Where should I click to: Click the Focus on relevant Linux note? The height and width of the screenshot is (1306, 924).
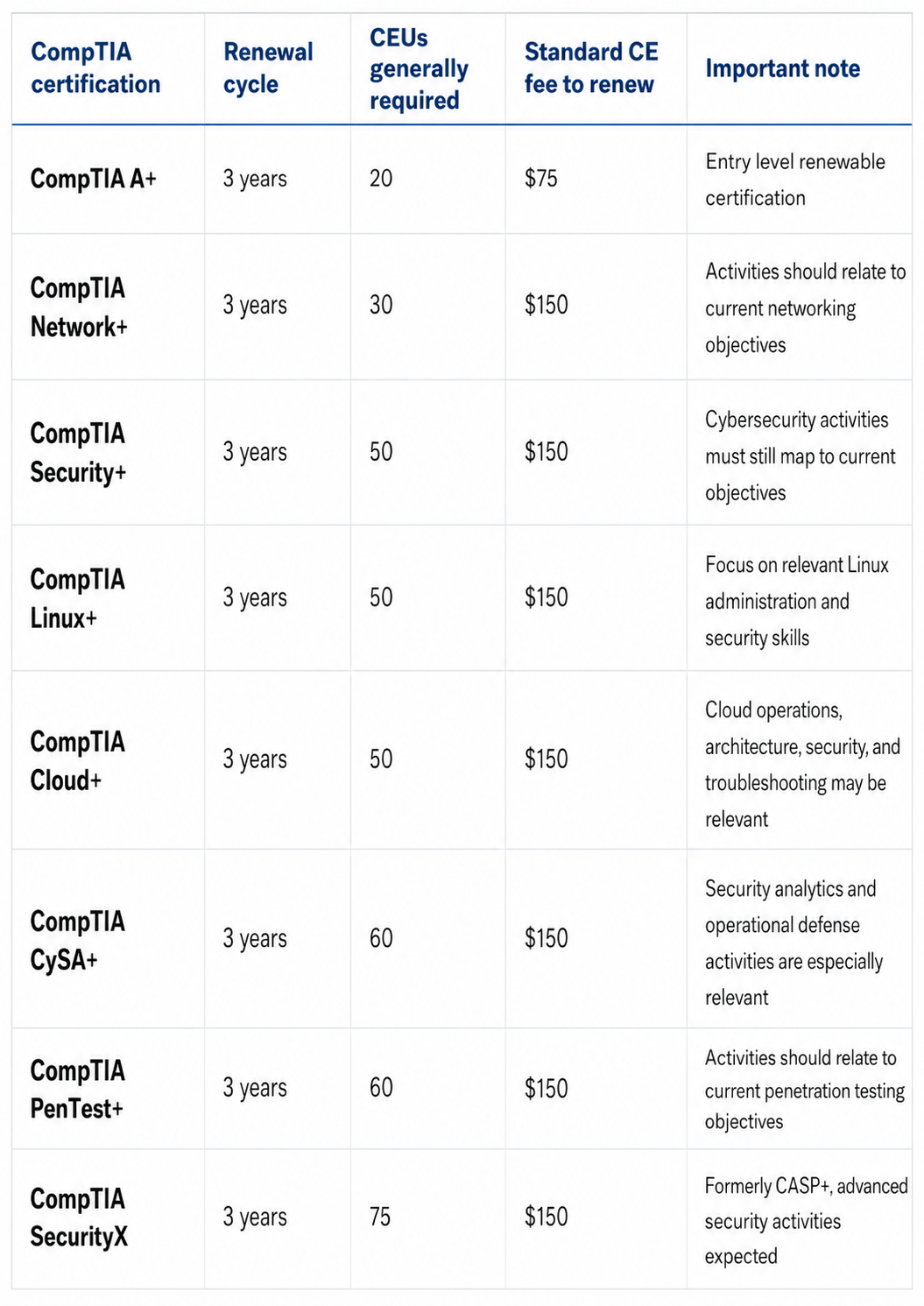click(x=796, y=601)
